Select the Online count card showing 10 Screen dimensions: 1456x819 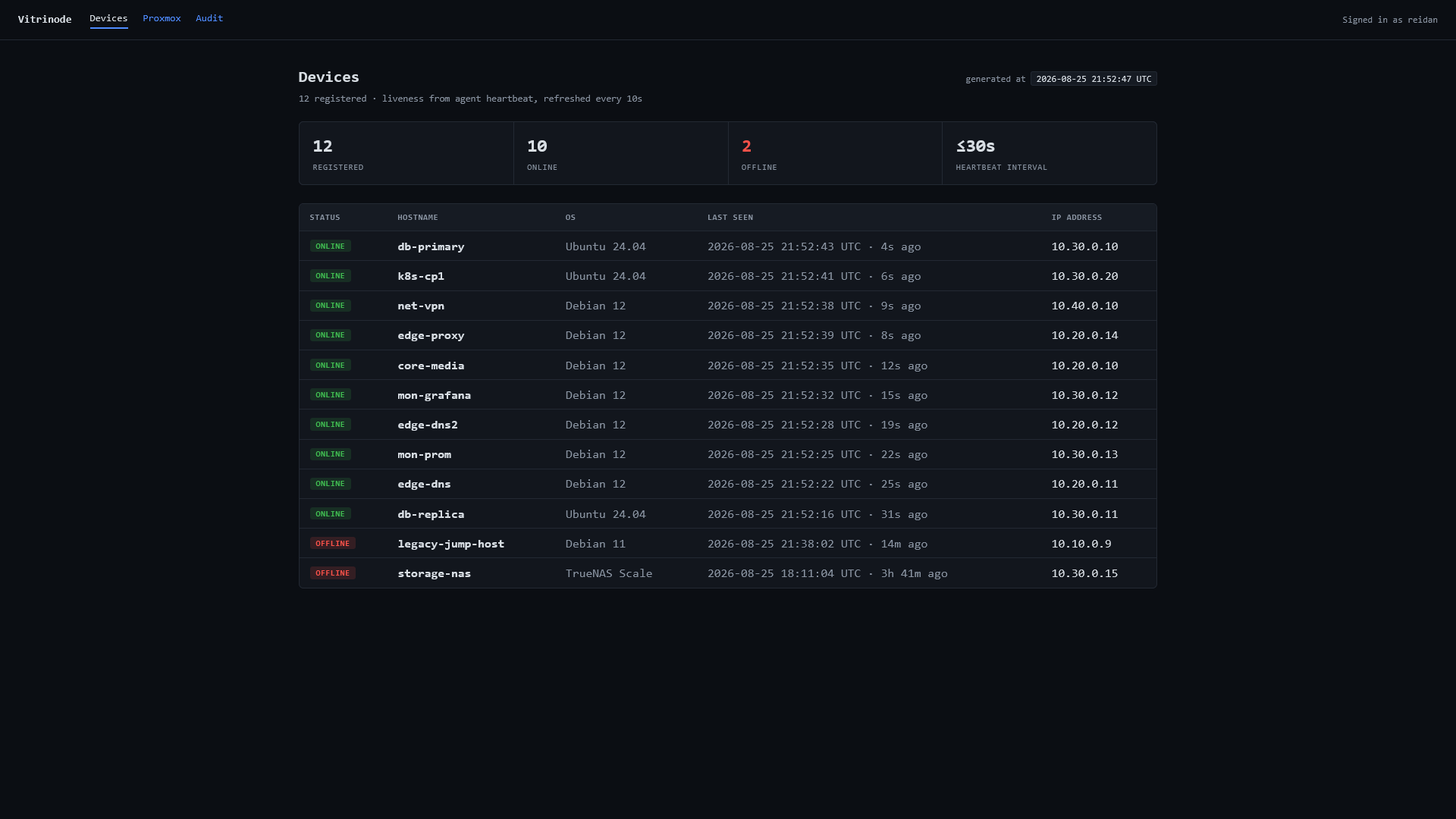coord(621,153)
